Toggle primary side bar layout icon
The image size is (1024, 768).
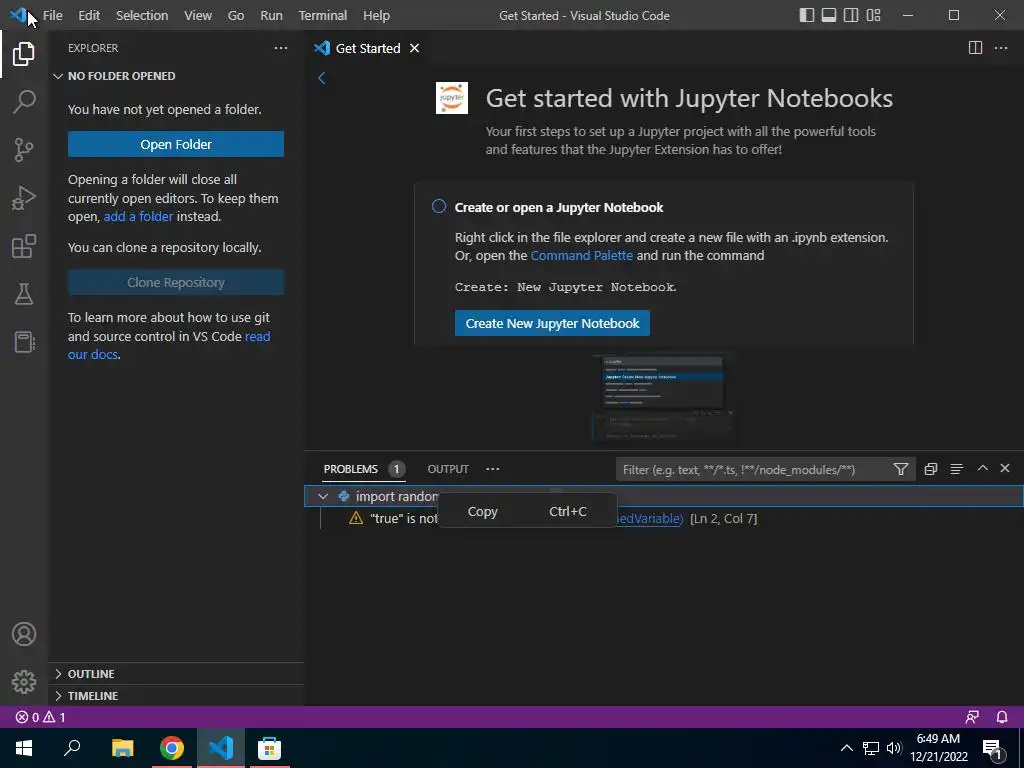click(x=807, y=15)
